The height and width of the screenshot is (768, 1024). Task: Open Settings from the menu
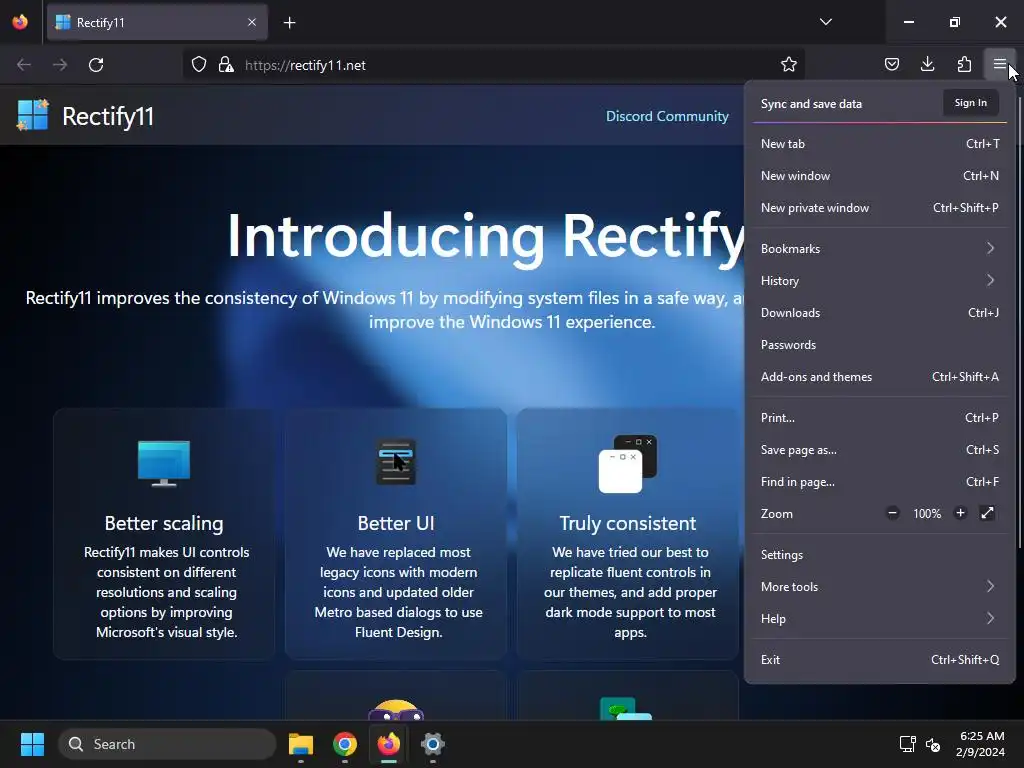pyautogui.click(x=880, y=555)
